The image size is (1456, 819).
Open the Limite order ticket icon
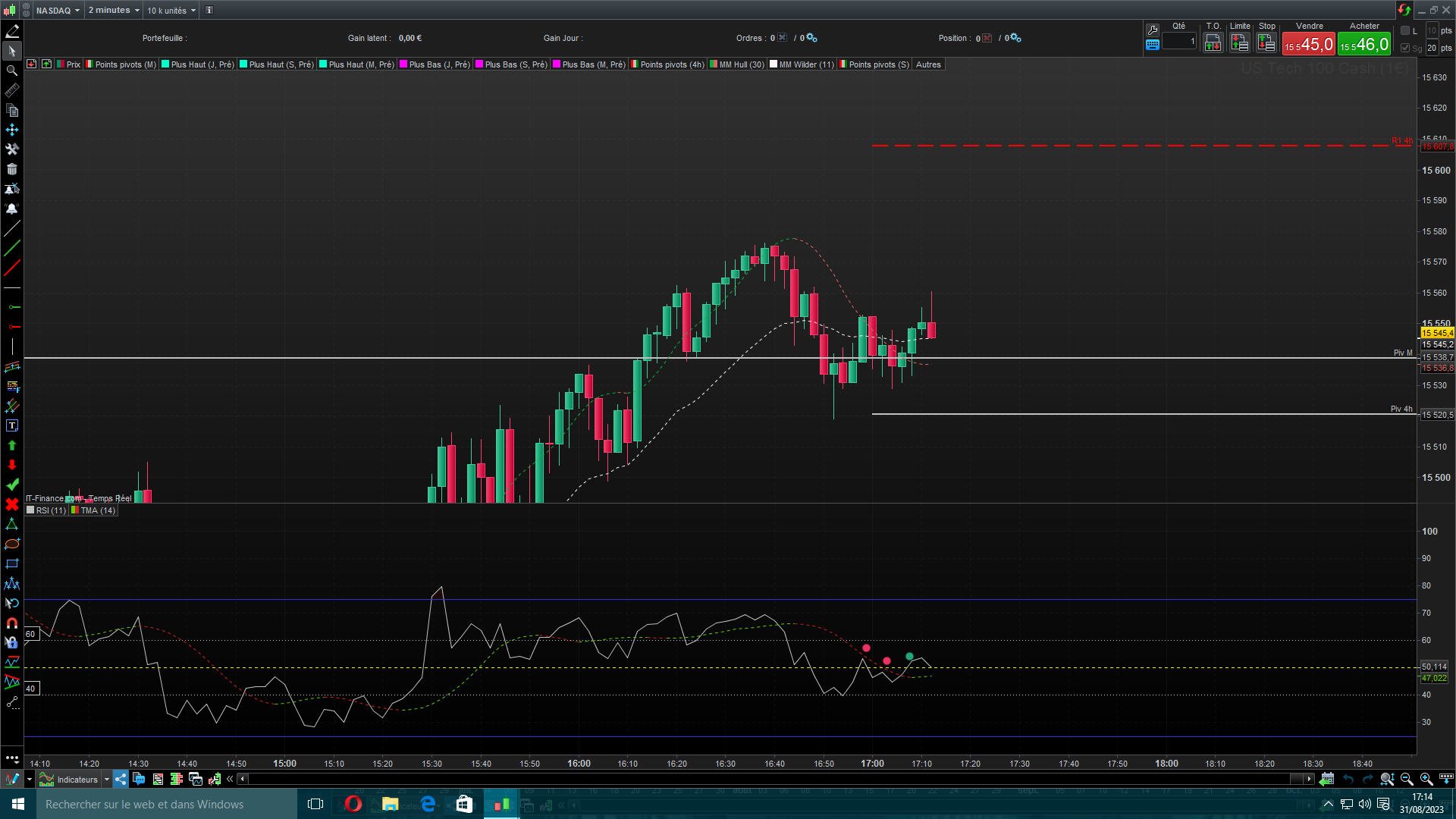pos(1239,43)
